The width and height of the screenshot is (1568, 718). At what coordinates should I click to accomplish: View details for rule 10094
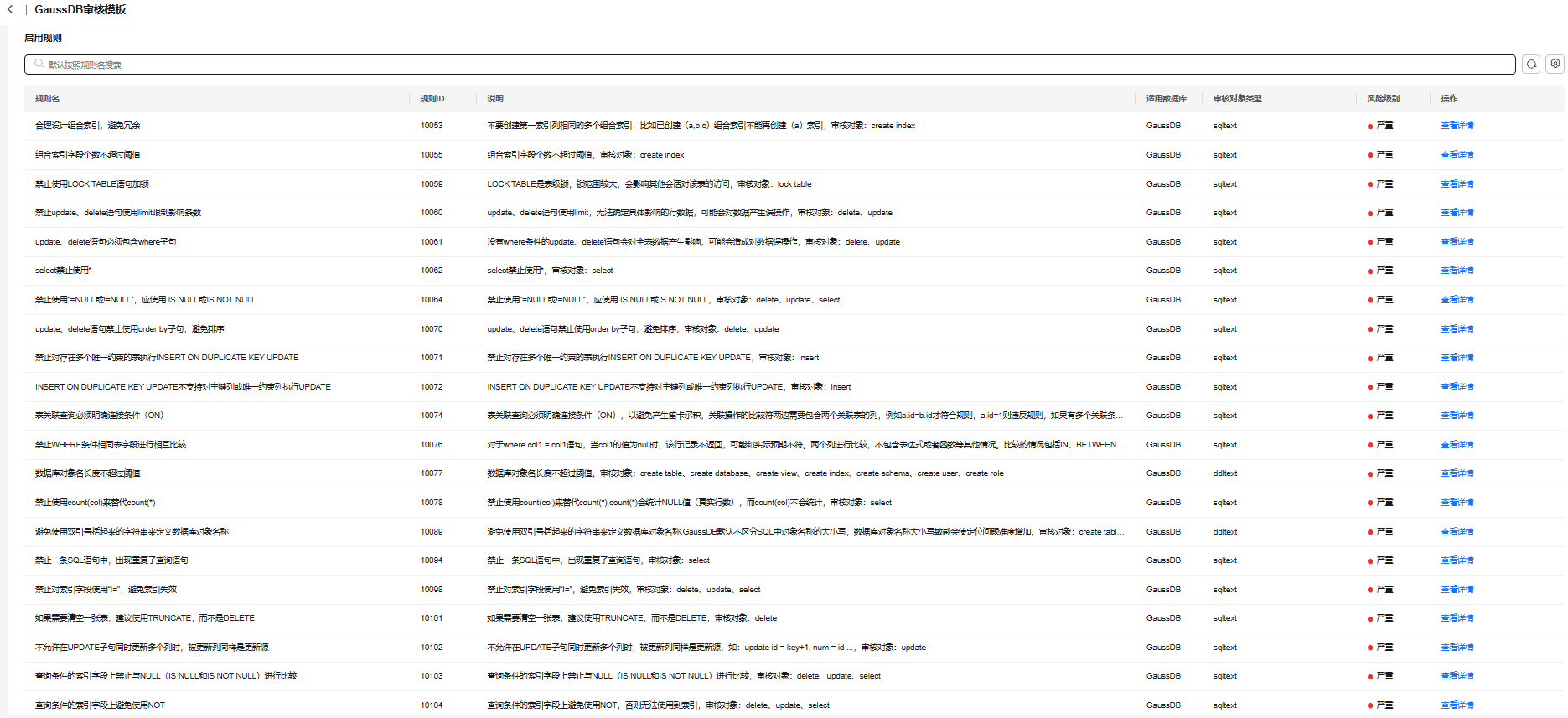point(1457,560)
